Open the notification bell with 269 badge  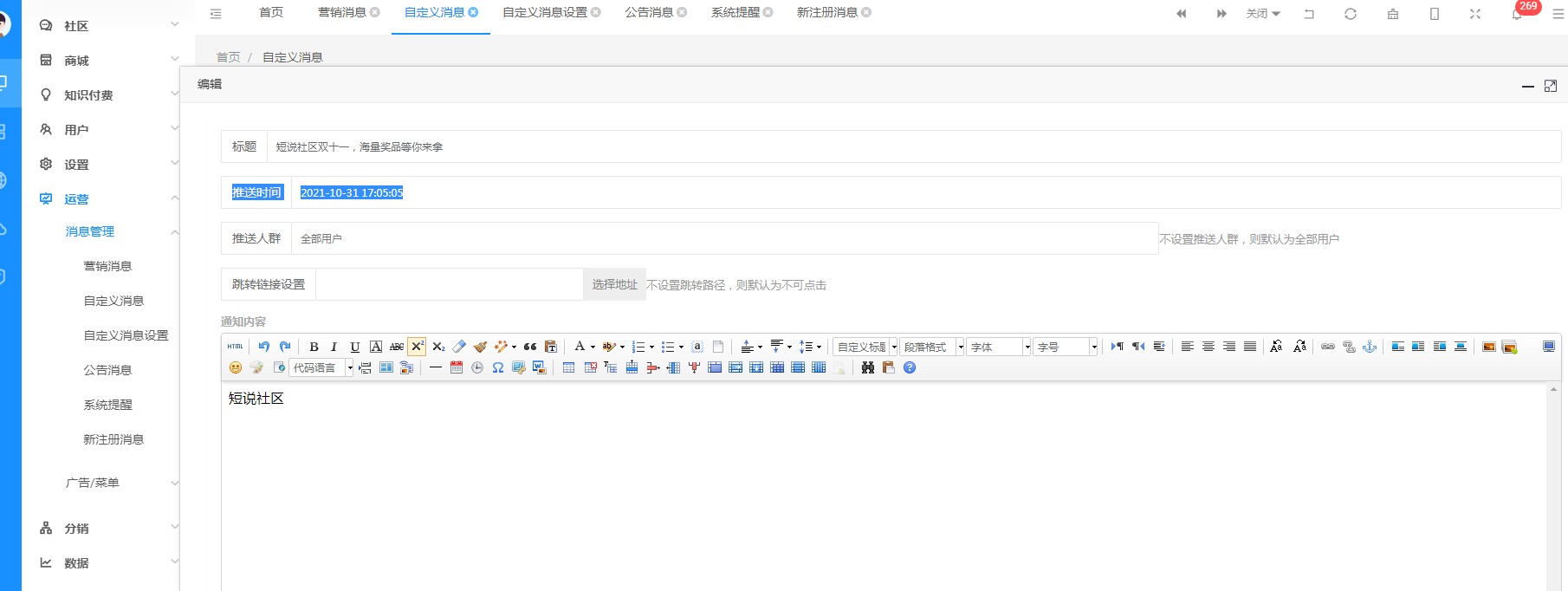(1518, 14)
